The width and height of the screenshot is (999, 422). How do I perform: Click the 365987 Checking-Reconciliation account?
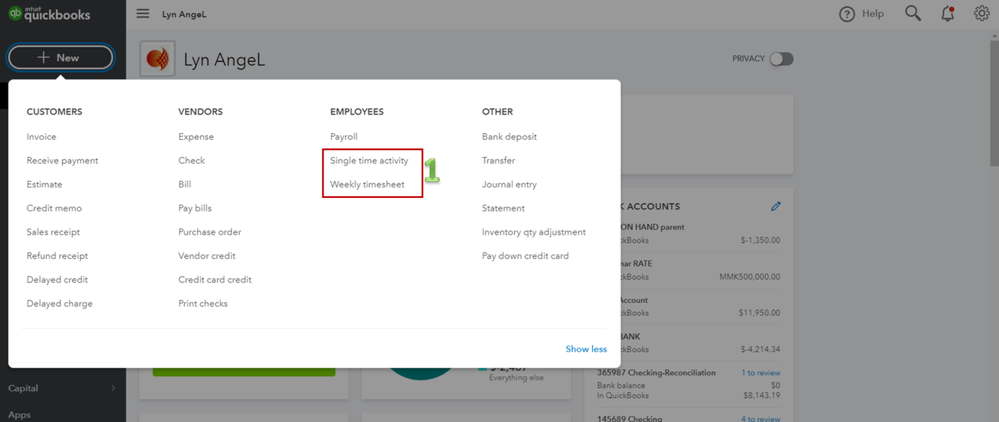point(656,372)
